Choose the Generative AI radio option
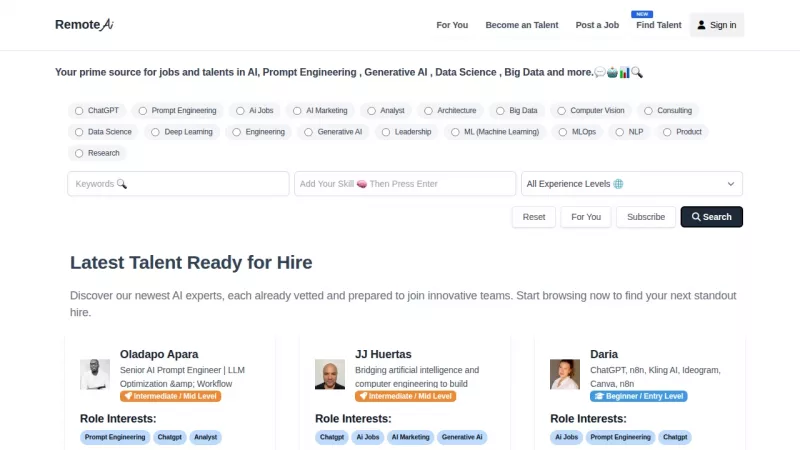800x450 pixels. pyautogui.click(x=309, y=132)
